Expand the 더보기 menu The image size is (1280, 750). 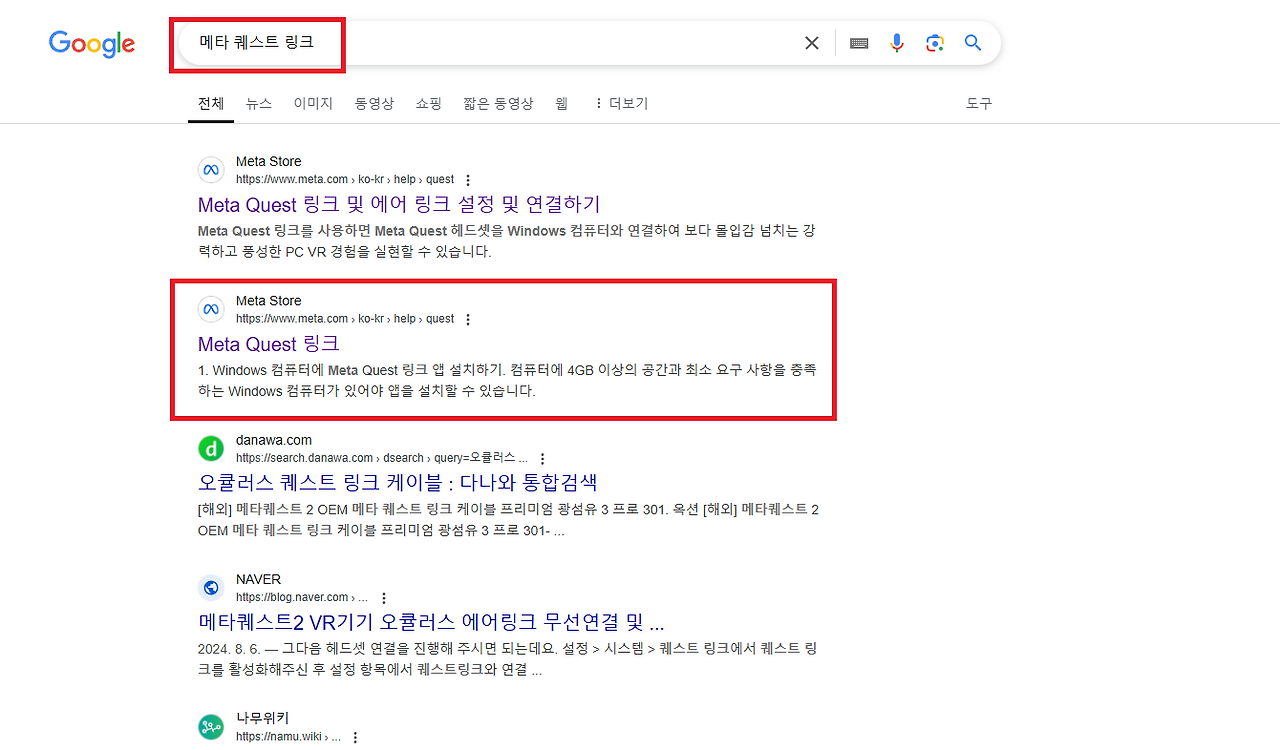pyautogui.click(x=621, y=103)
